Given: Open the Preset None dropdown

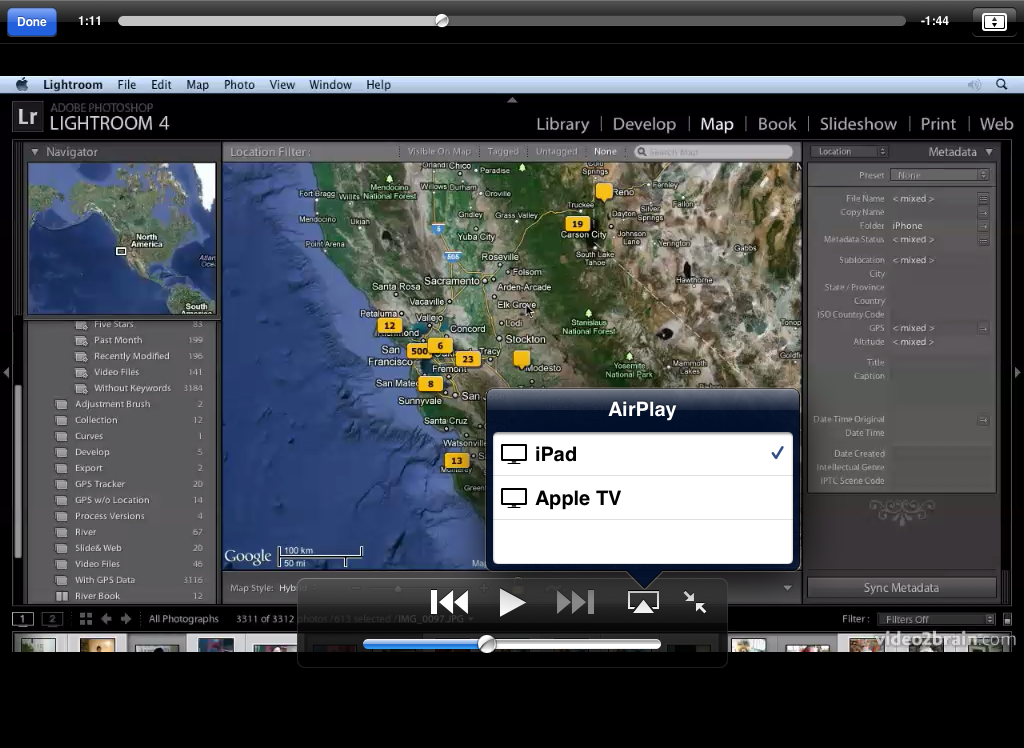Looking at the screenshot, I should (940, 175).
